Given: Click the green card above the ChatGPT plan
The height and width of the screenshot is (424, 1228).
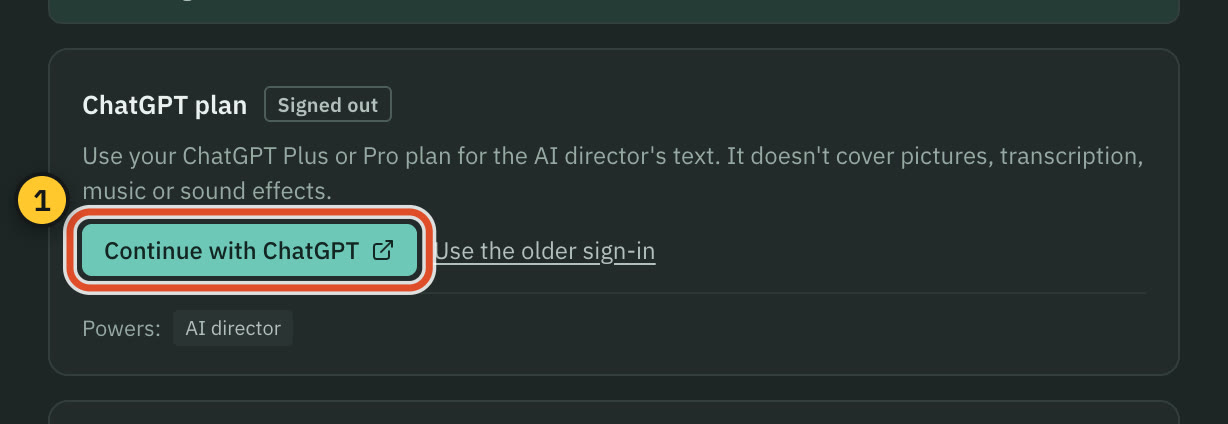Looking at the screenshot, I should [614, 11].
